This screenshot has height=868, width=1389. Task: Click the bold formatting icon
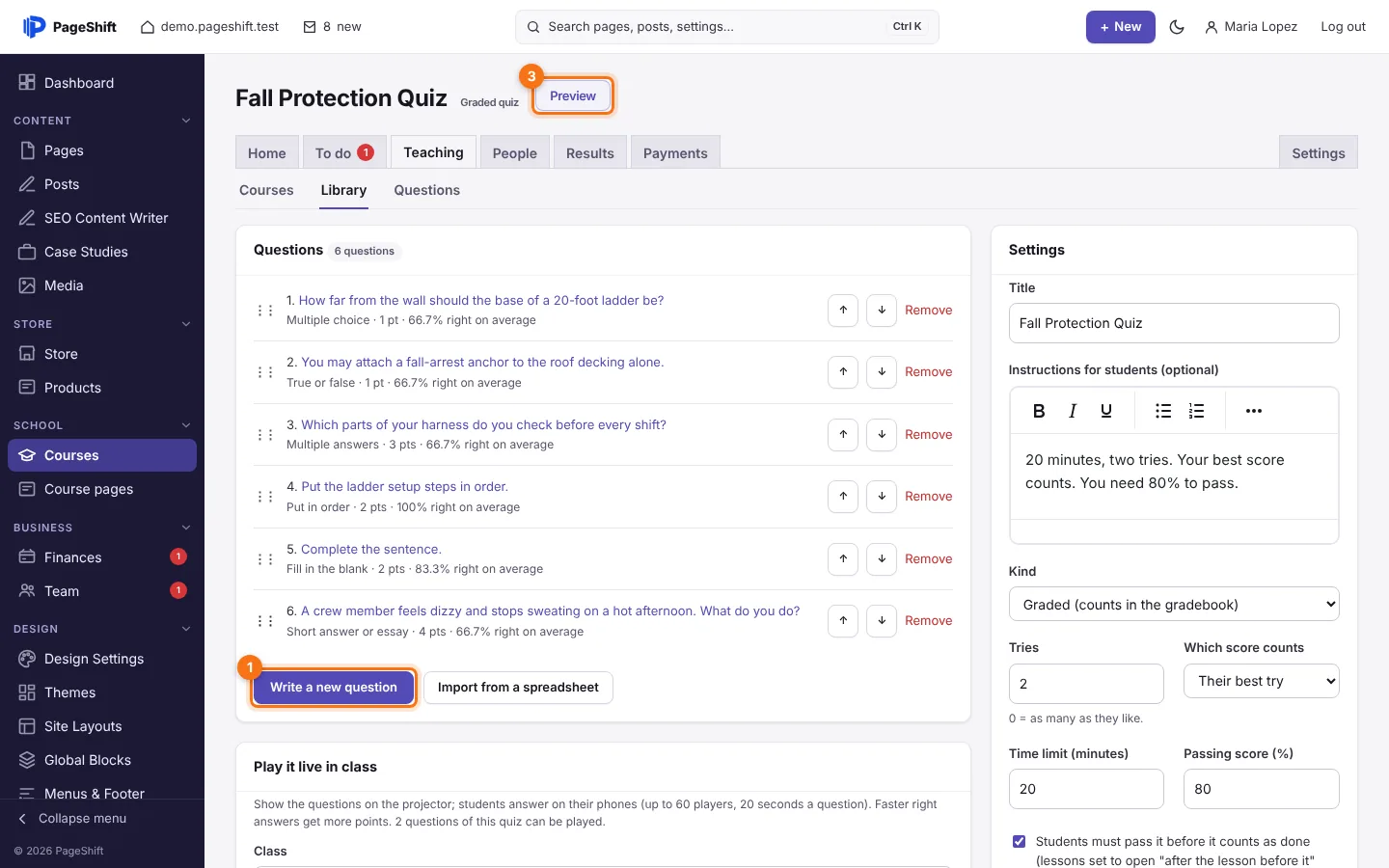coord(1039,411)
